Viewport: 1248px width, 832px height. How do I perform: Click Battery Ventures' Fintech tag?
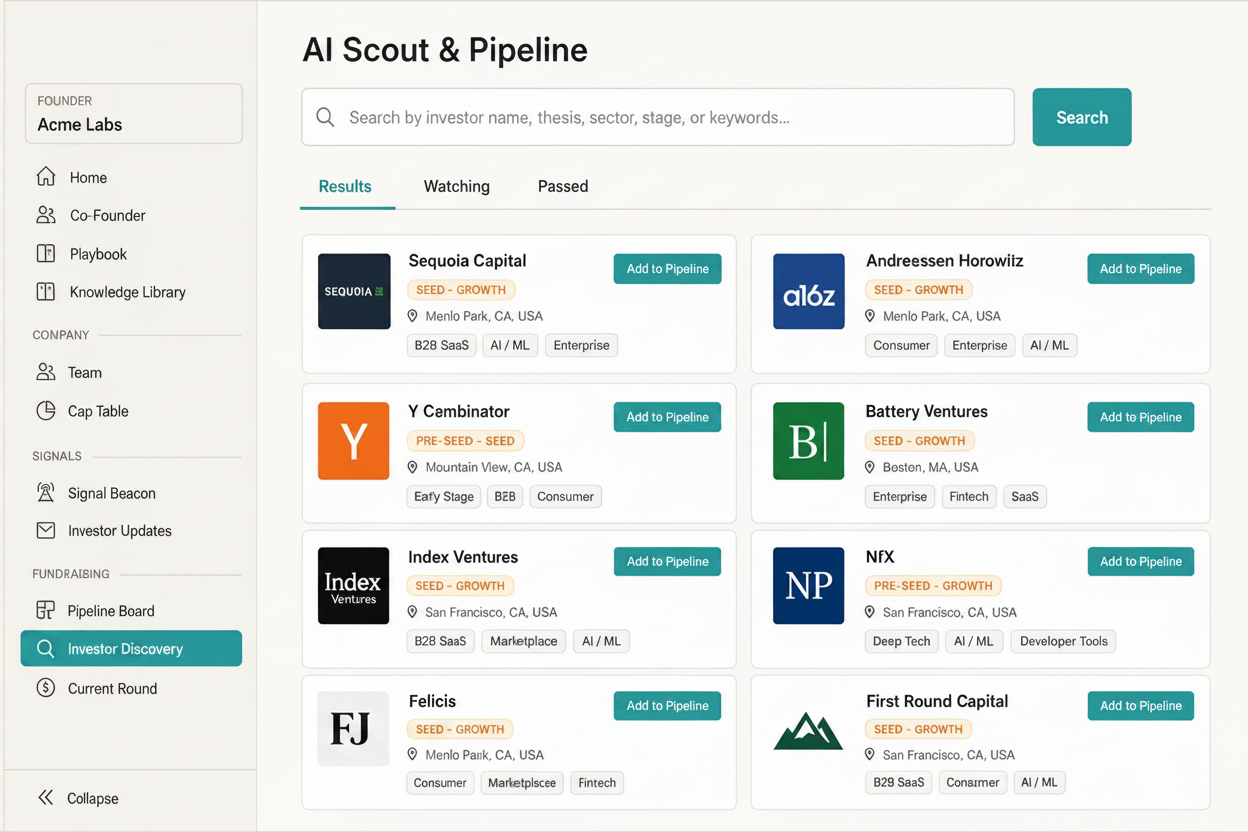pos(969,496)
